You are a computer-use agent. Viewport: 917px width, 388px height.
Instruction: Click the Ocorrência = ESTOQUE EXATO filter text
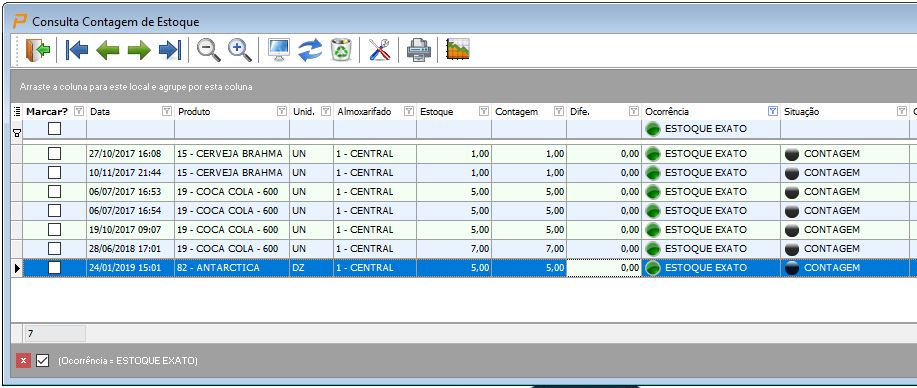(127, 361)
